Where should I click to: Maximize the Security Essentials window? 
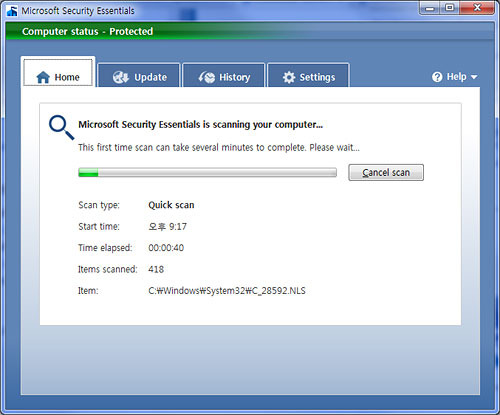tap(450, 8)
